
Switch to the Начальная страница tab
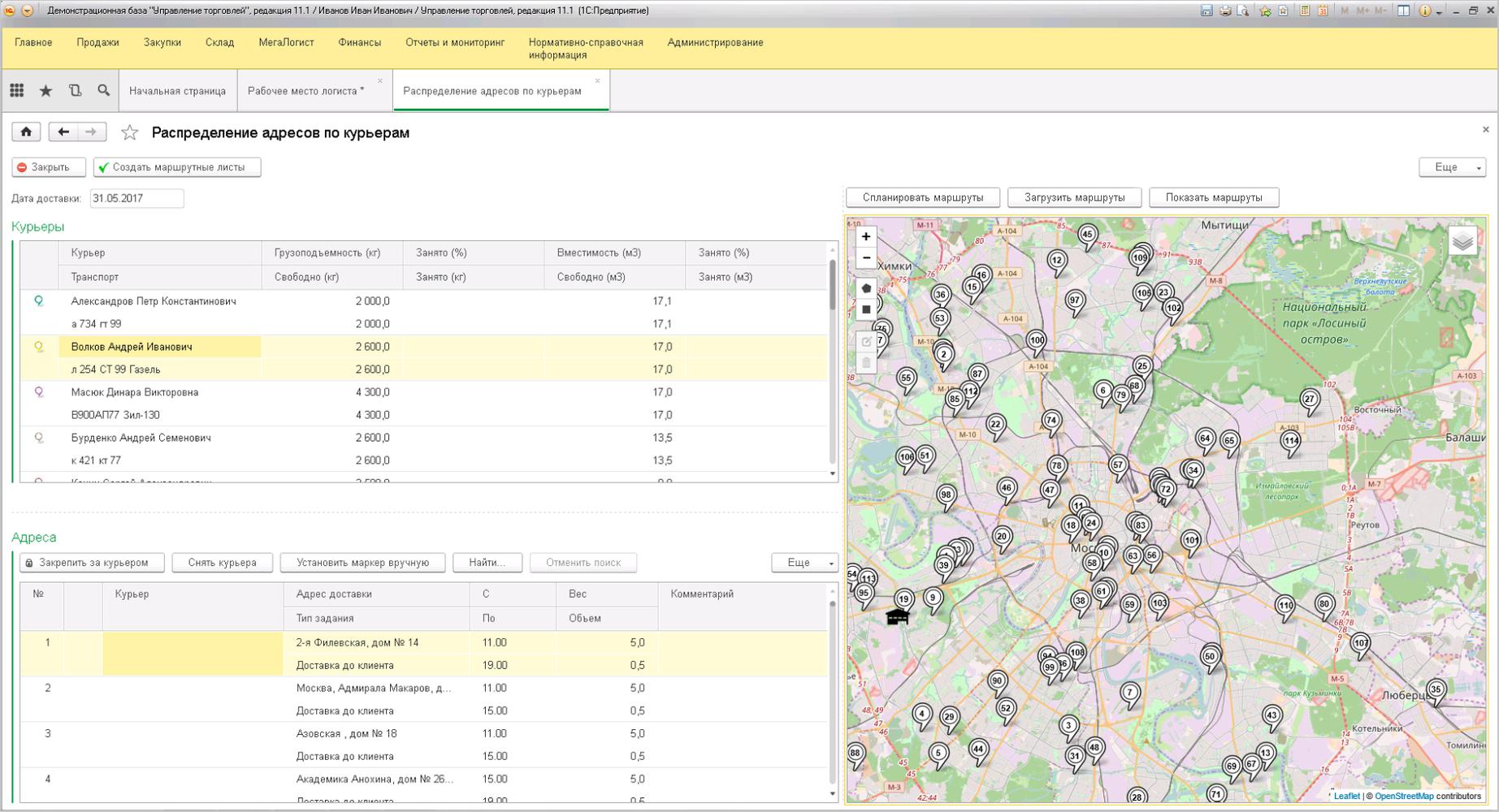point(177,91)
